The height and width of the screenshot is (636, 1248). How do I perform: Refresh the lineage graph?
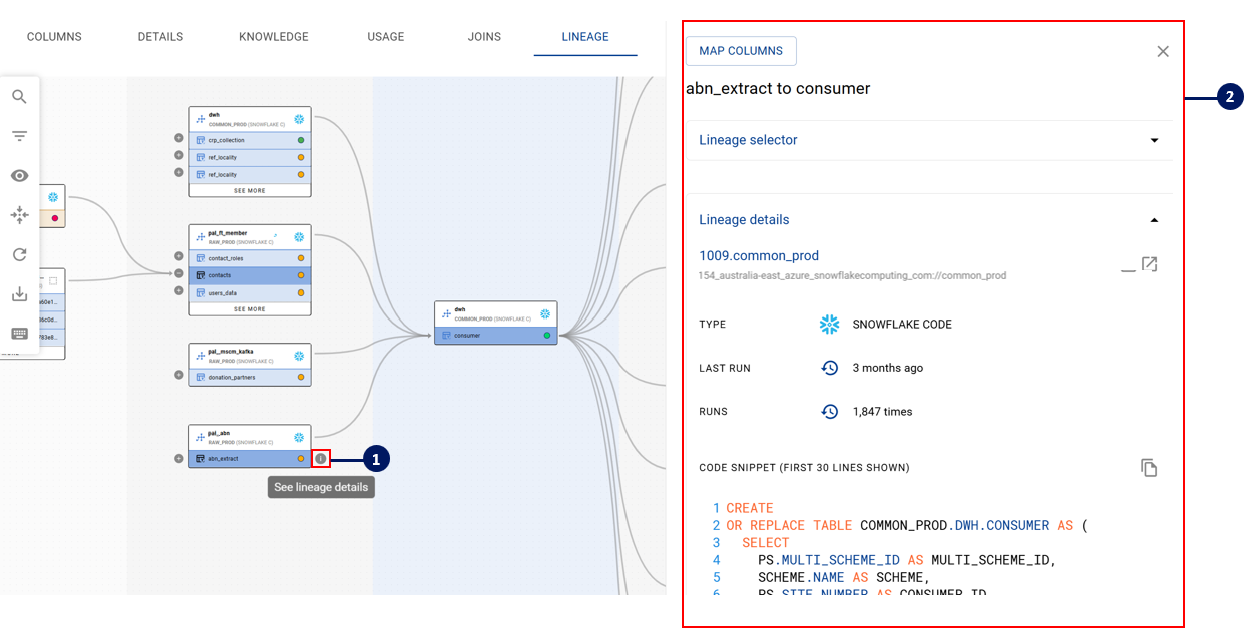(x=19, y=255)
